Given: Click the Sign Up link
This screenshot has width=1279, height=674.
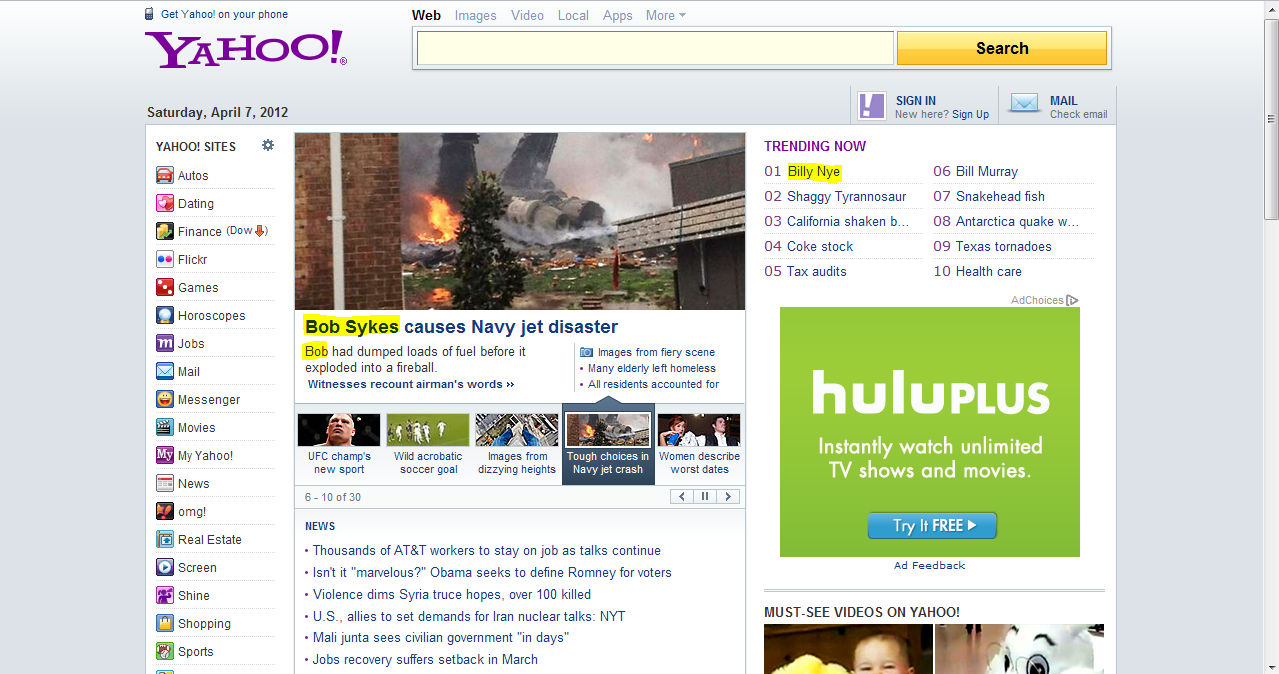Looking at the screenshot, I should point(970,115).
